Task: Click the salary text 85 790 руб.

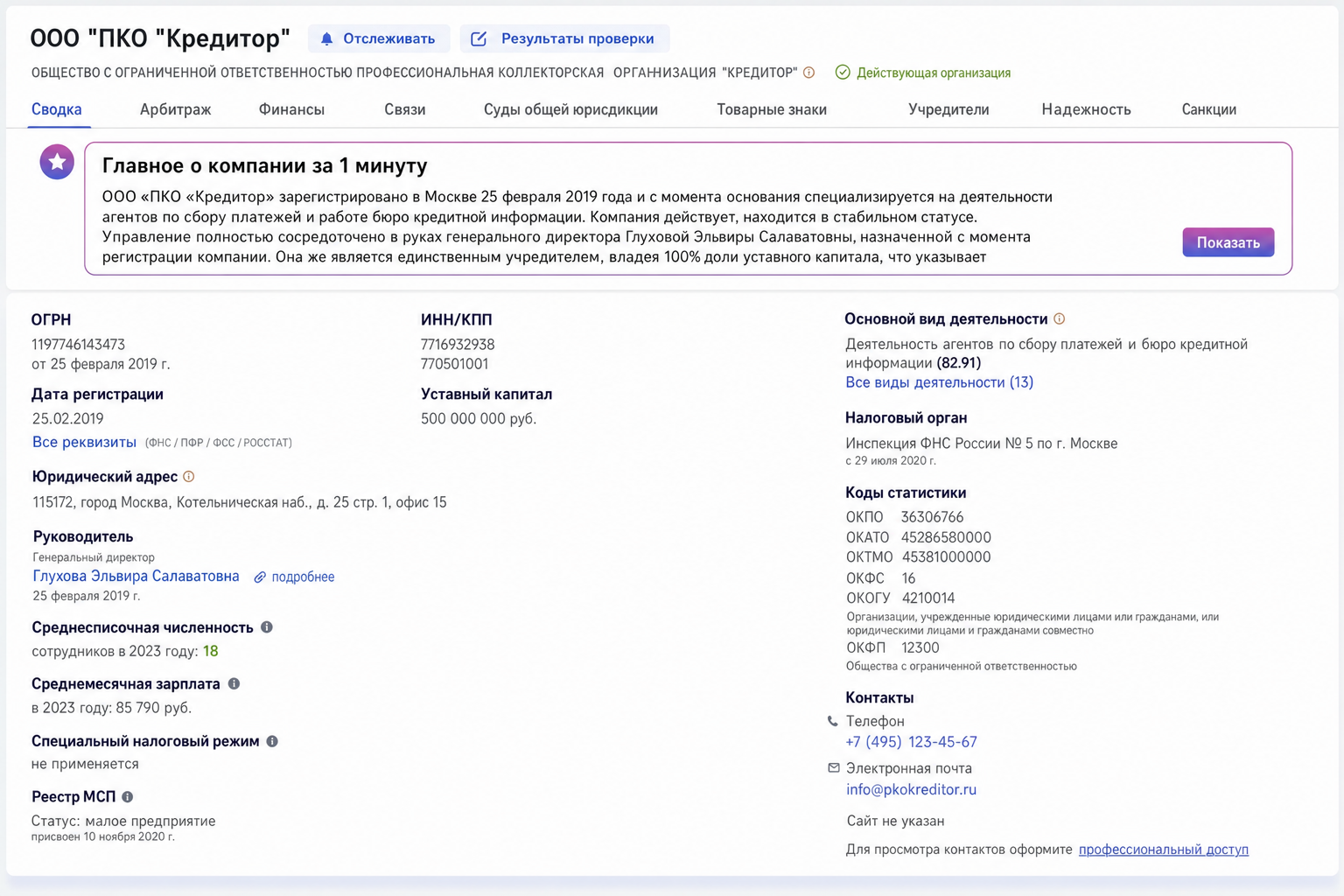Action: 154,708
